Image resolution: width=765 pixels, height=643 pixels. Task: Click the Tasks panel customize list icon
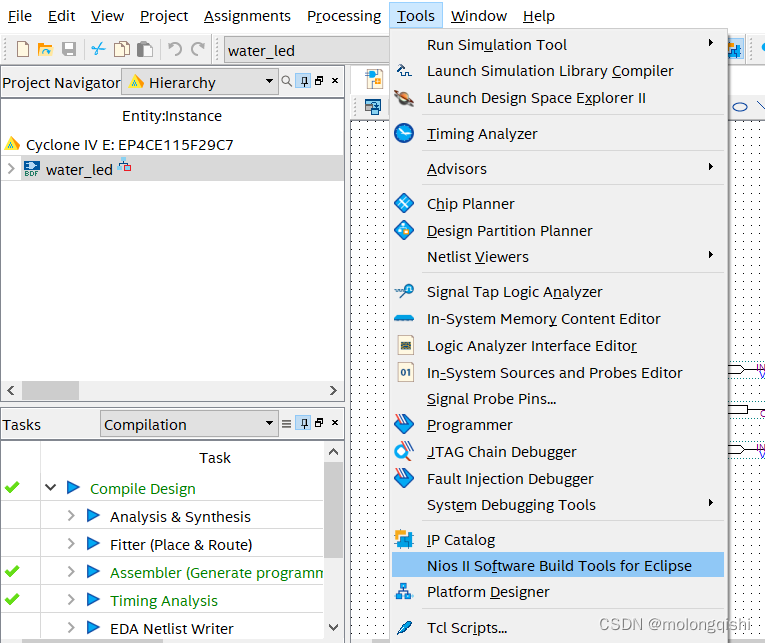287,423
